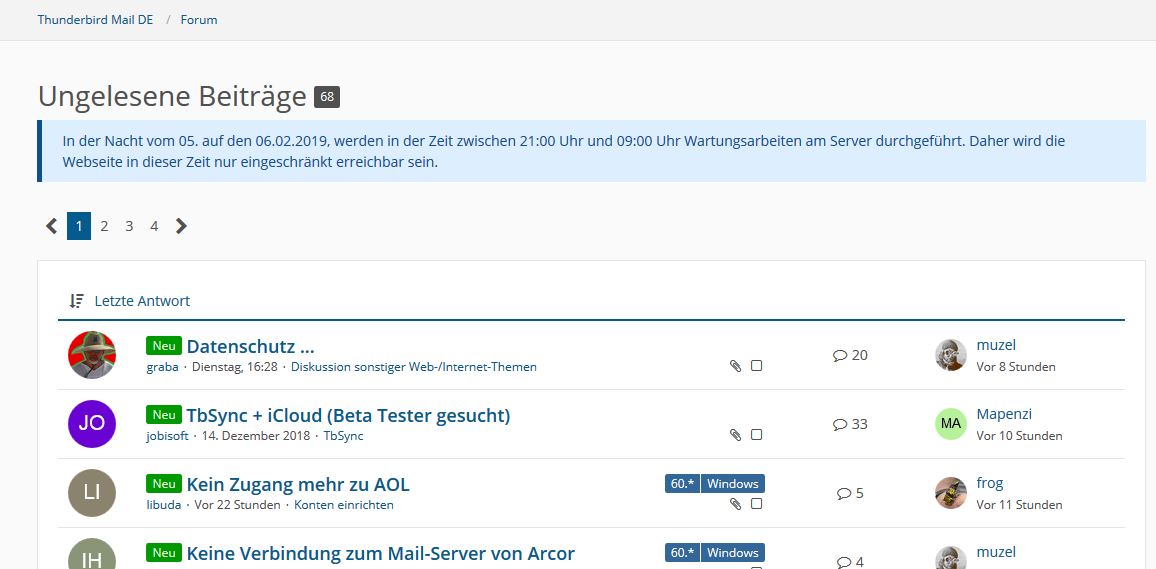Screen dimensions: 1156x569
Task: Open the TbSync forum category link
Action: [344, 436]
